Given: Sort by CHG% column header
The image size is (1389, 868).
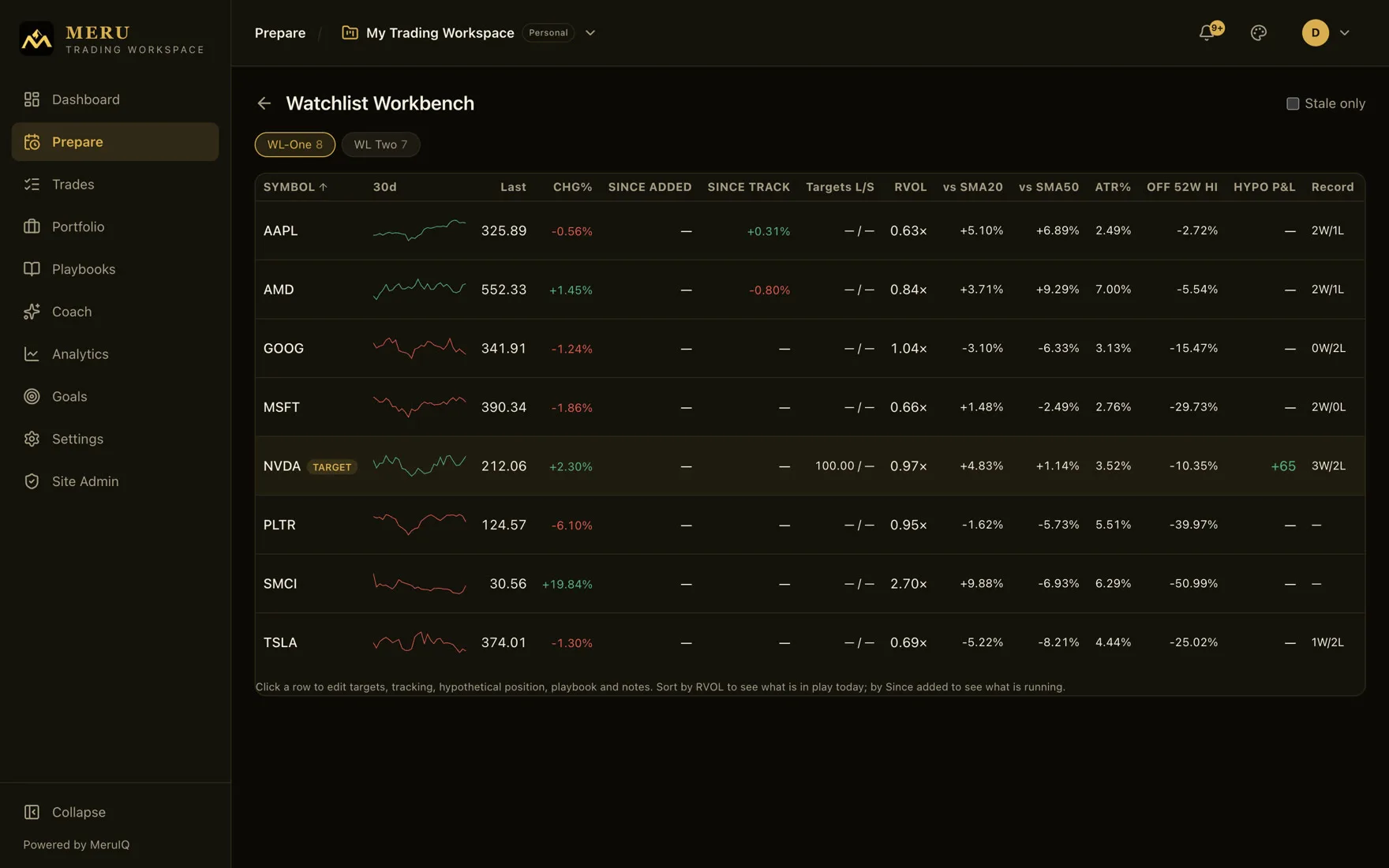Looking at the screenshot, I should 572,187.
